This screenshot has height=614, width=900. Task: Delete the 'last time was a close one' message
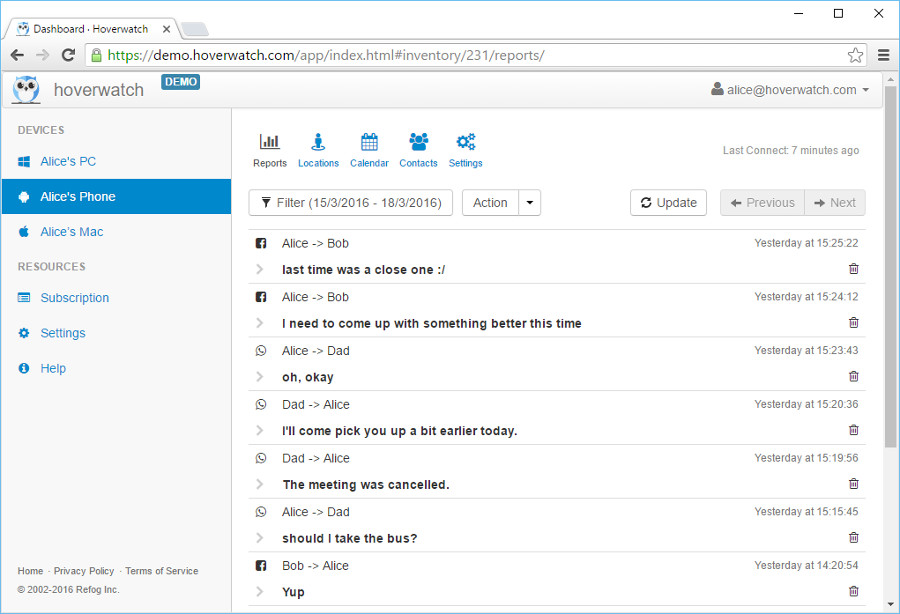854,269
